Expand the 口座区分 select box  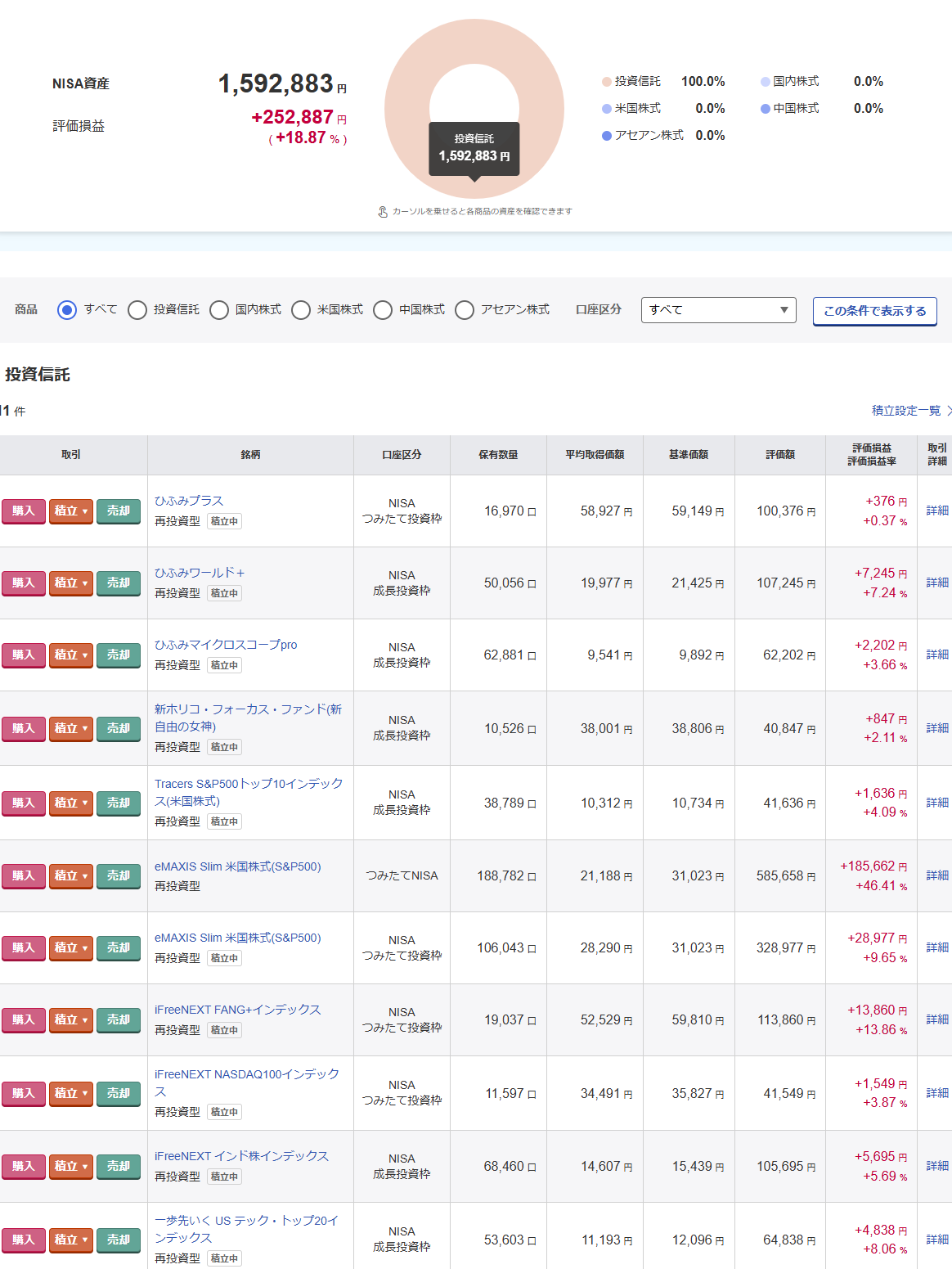click(x=718, y=309)
